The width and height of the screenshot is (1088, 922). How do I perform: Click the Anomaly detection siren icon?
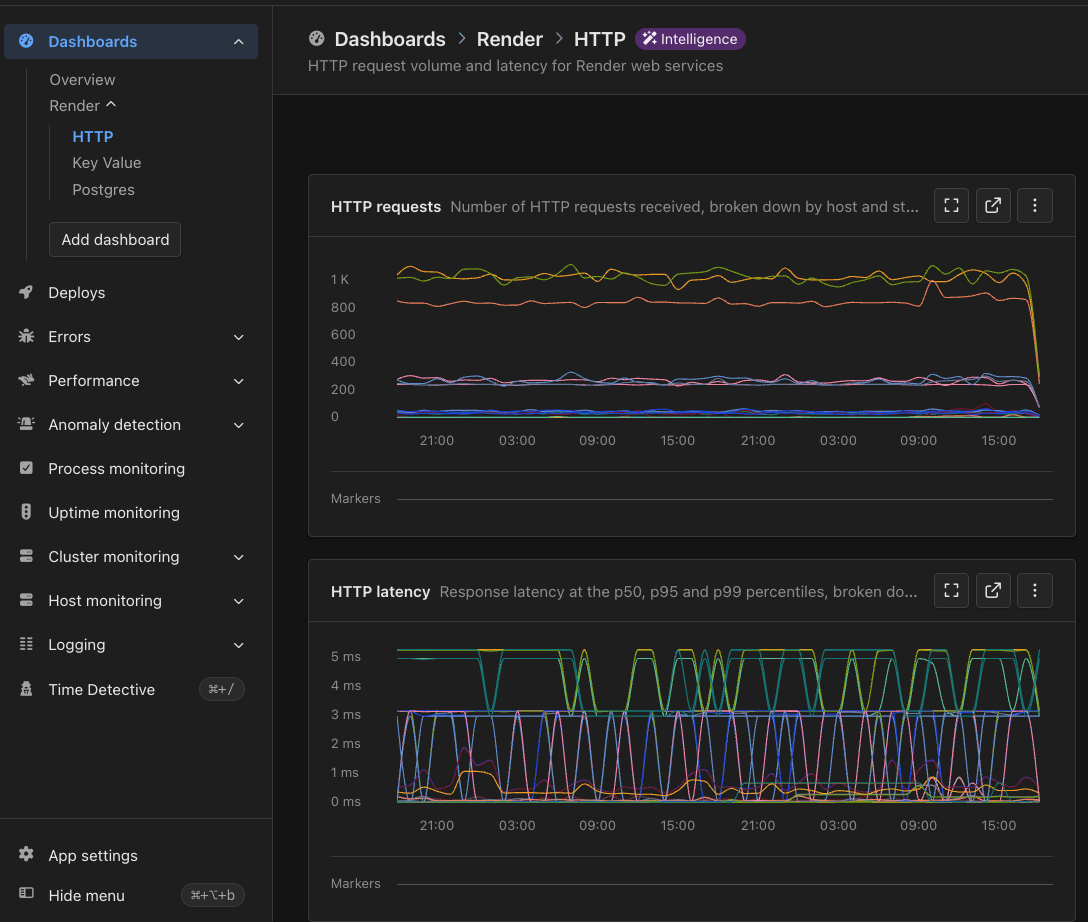click(x=26, y=424)
